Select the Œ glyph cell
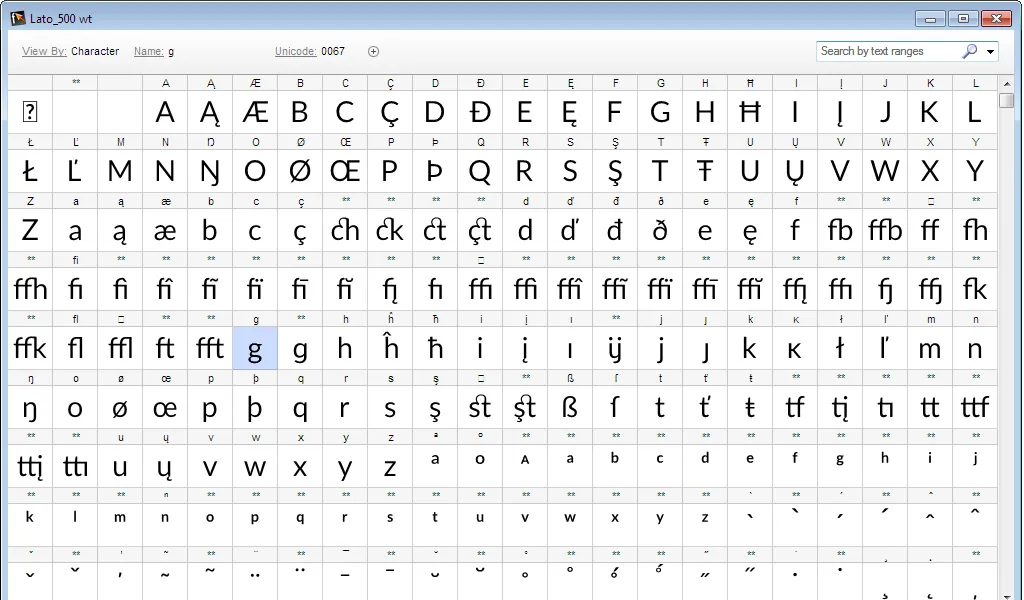1024x600 pixels. point(345,171)
